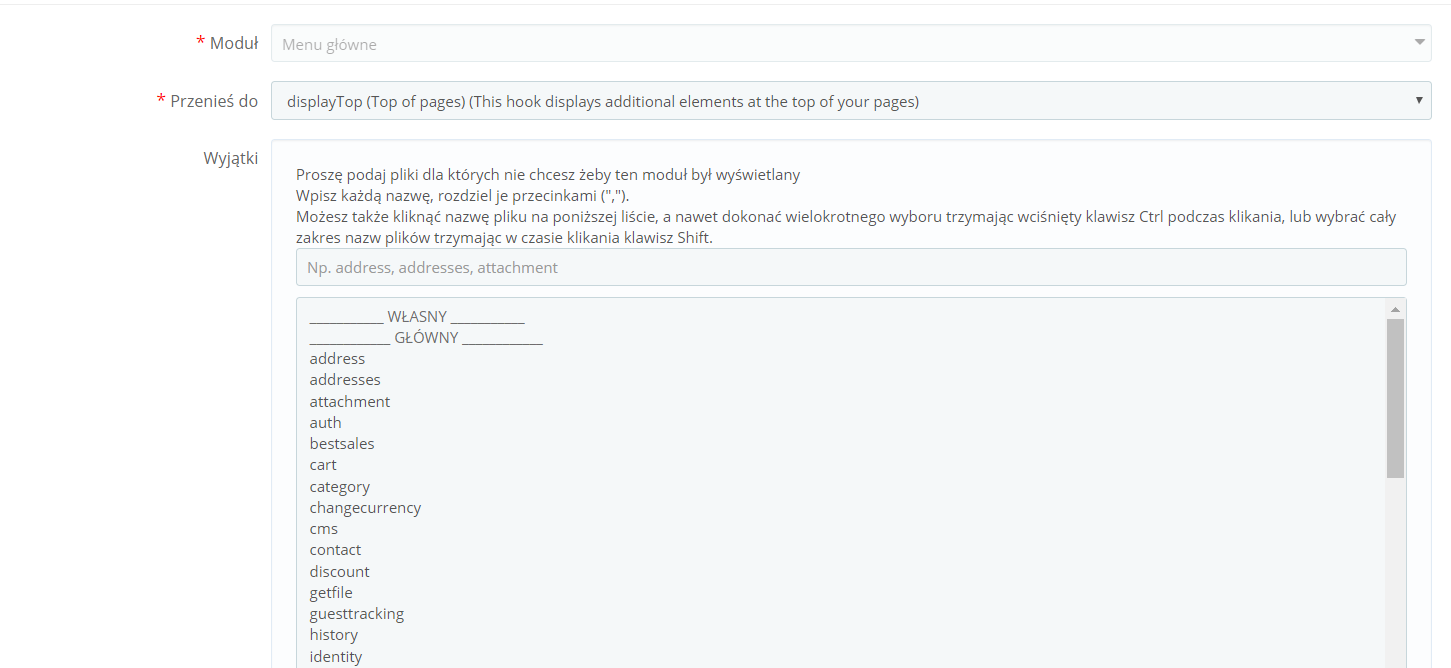Expand the Przenieś do hook dropdown
The width and height of the screenshot is (1451, 668).
click(x=850, y=101)
